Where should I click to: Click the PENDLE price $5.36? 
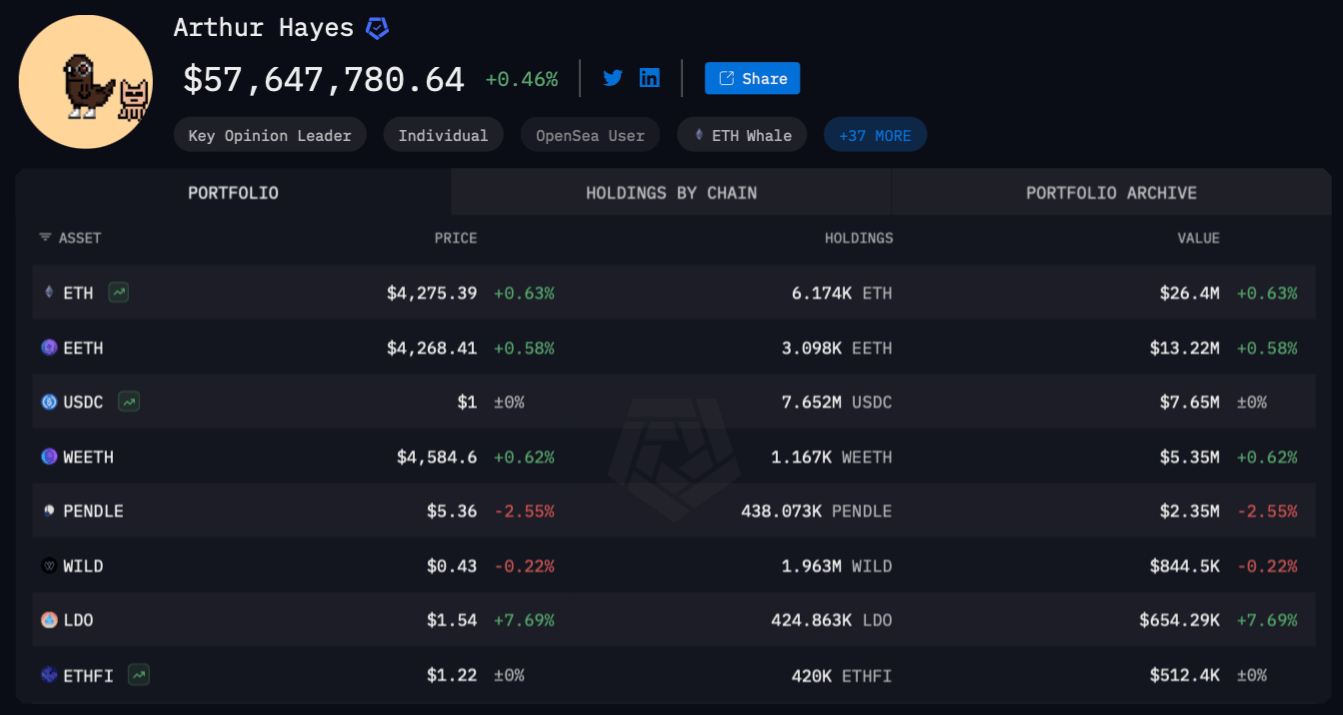pos(452,511)
